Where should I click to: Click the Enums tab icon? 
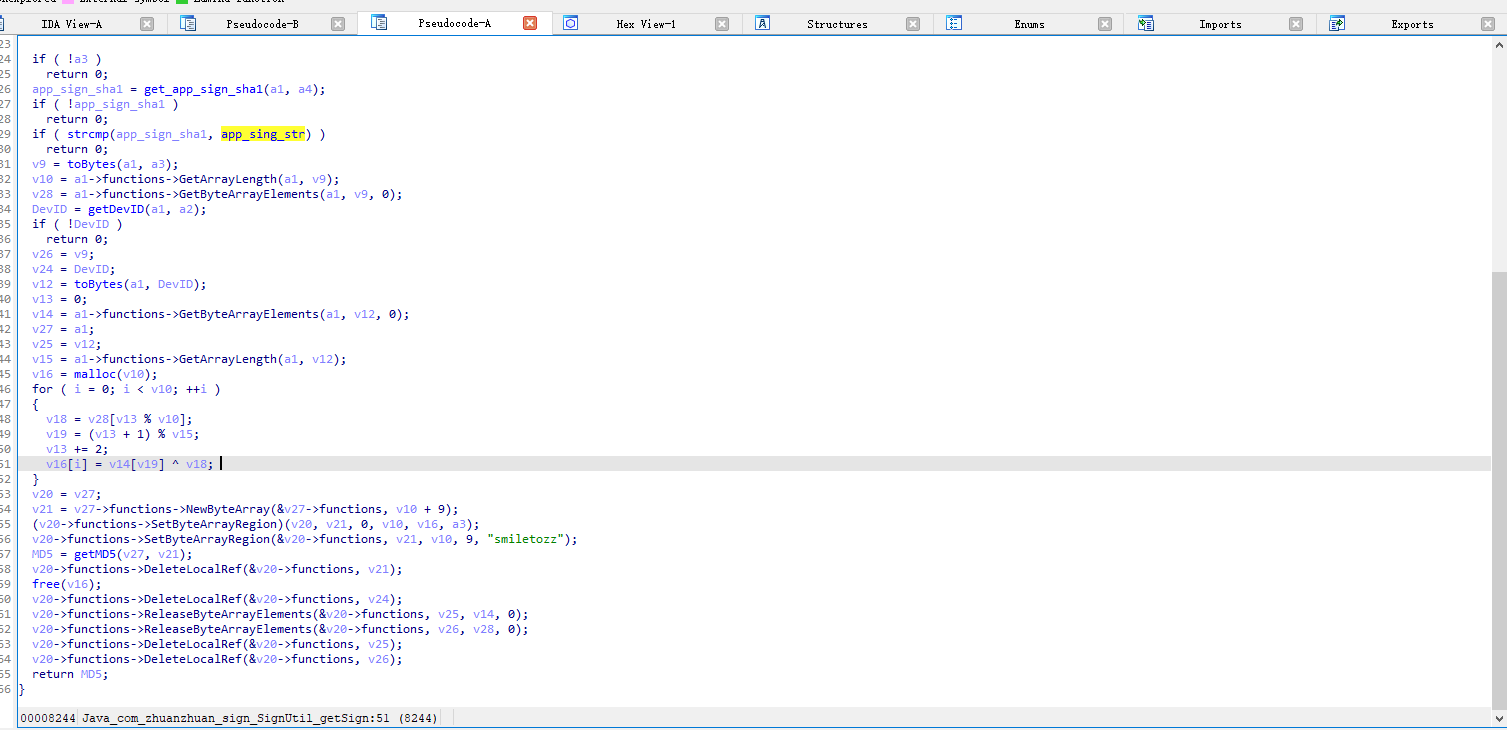[x=954, y=23]
